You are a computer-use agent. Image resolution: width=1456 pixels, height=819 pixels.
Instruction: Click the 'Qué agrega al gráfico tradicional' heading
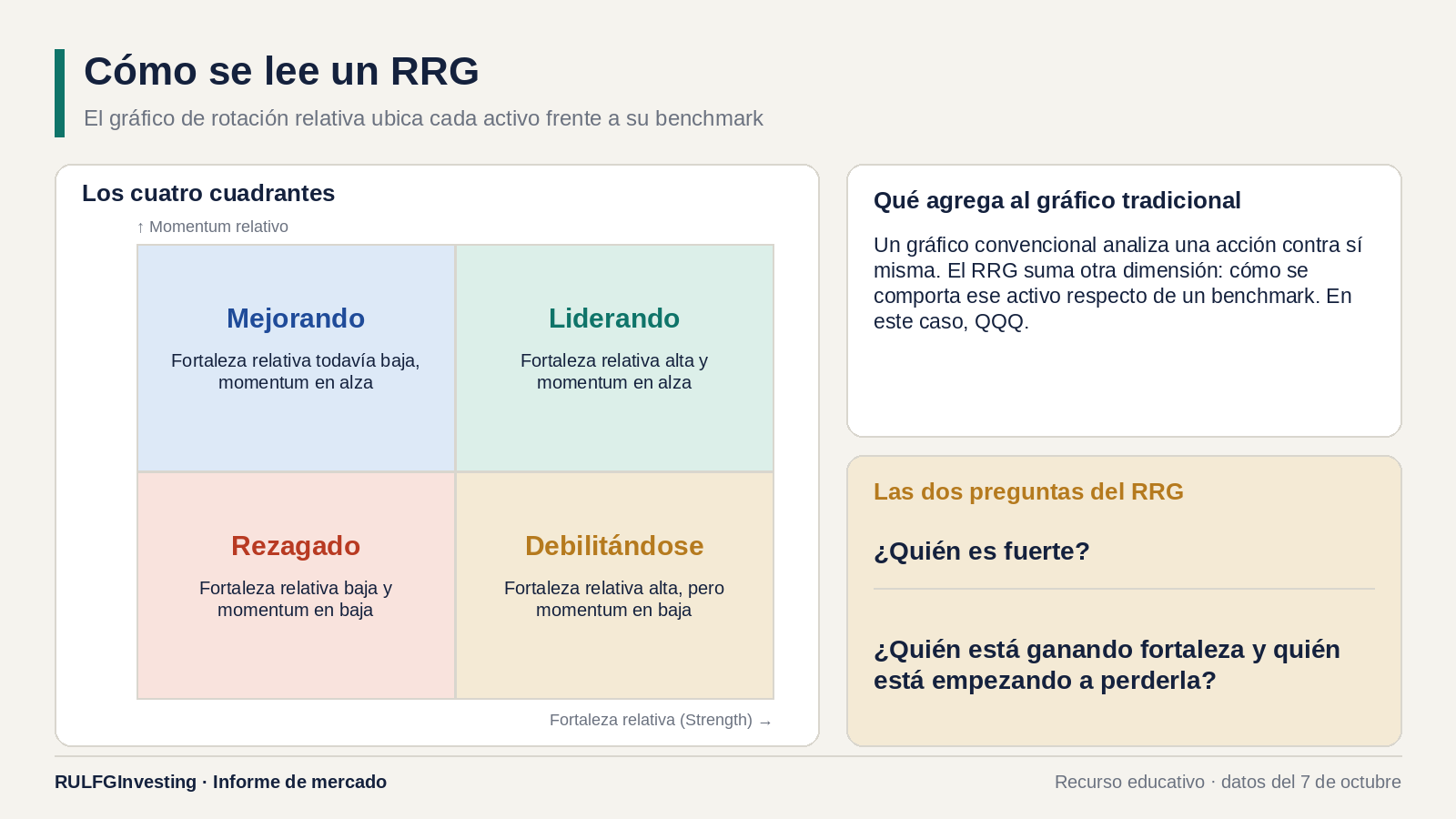(x=1057, y=200)
